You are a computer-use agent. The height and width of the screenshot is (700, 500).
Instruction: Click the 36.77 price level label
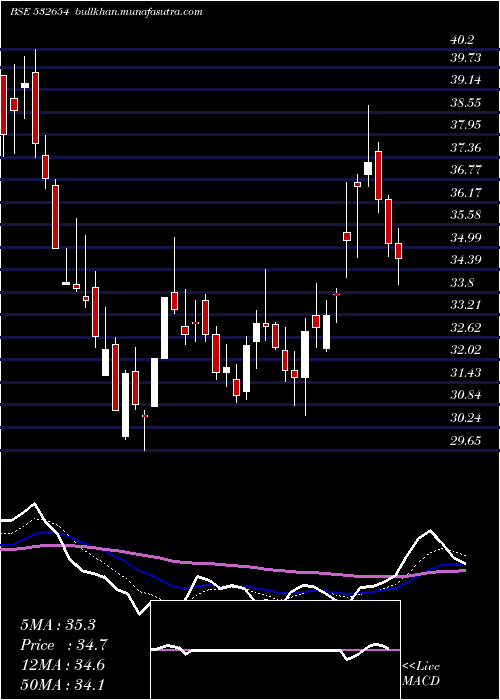coord(465,170)
